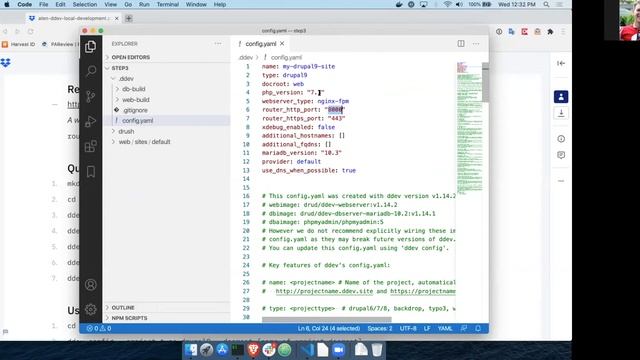Collapse the Dropbox Paper side panel

click(561, 63)
